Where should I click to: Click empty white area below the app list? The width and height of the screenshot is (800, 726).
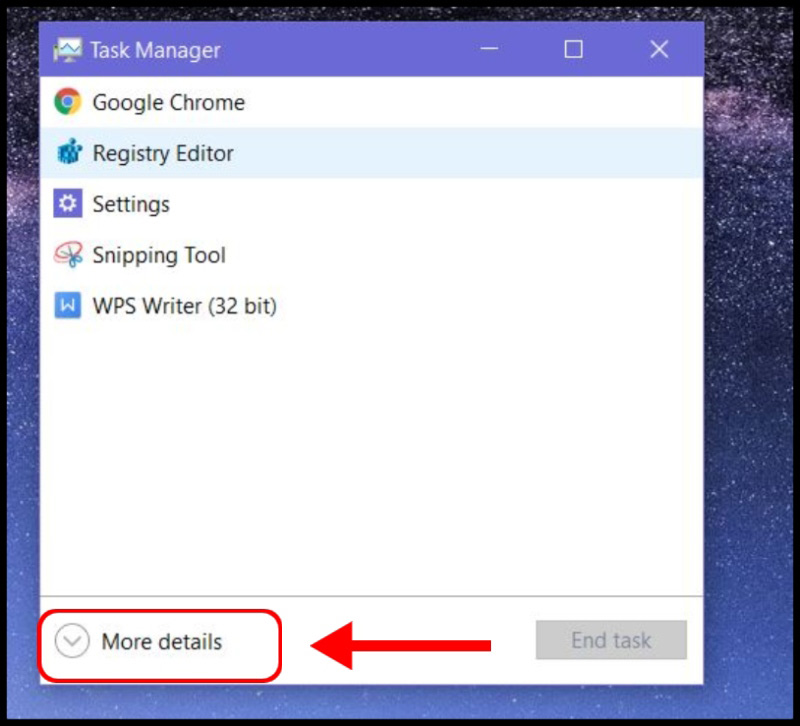370,460
